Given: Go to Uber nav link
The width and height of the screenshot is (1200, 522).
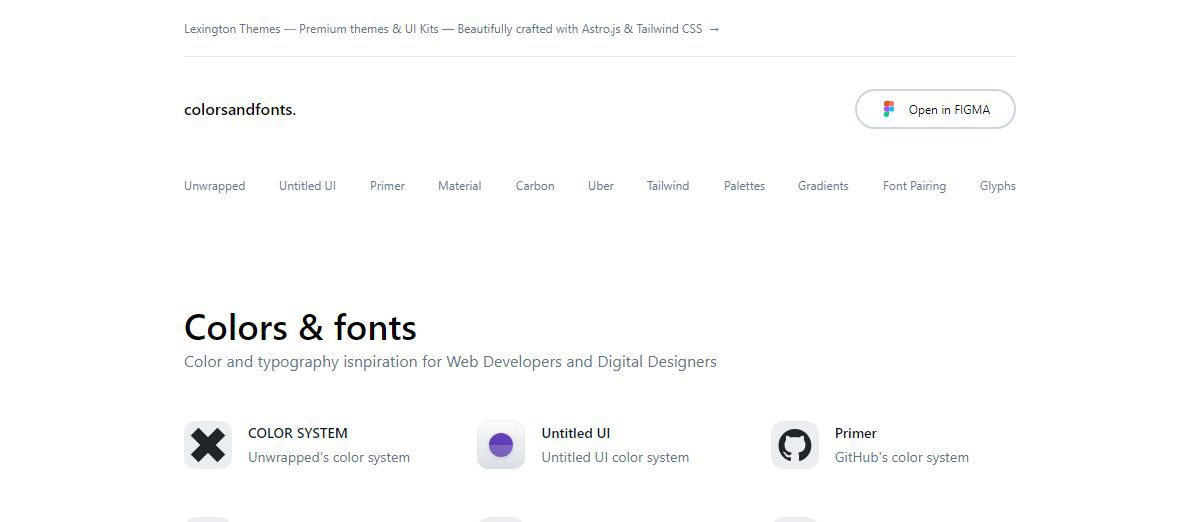Looking at the screenshot, I should pos(601,186).
